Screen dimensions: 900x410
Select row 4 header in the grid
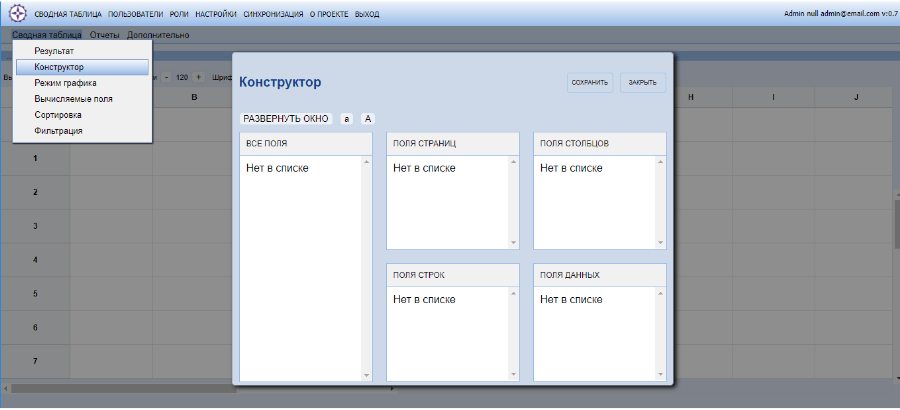(35, 260)
